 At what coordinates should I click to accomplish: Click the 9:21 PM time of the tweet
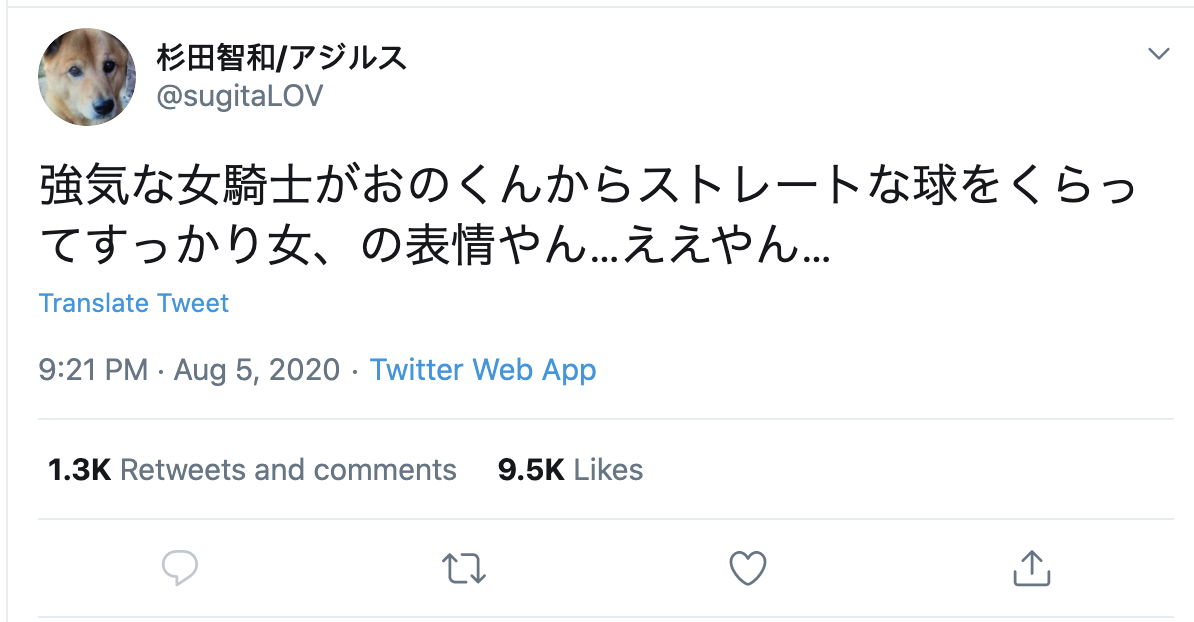pyautogui.click(x=93, y=370)
